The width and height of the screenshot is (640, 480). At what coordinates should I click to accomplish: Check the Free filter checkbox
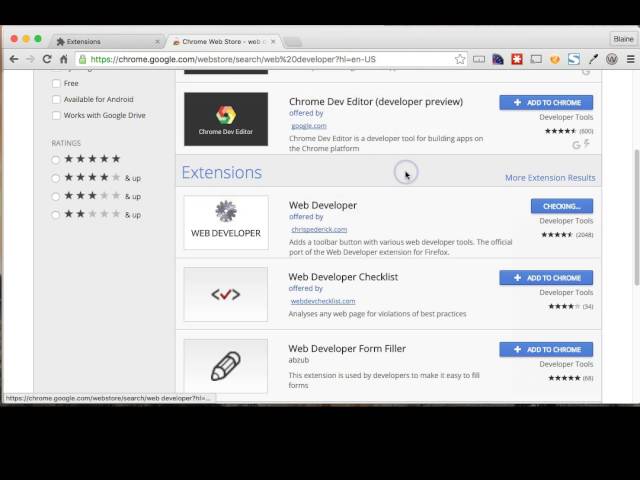coord(56,83)
